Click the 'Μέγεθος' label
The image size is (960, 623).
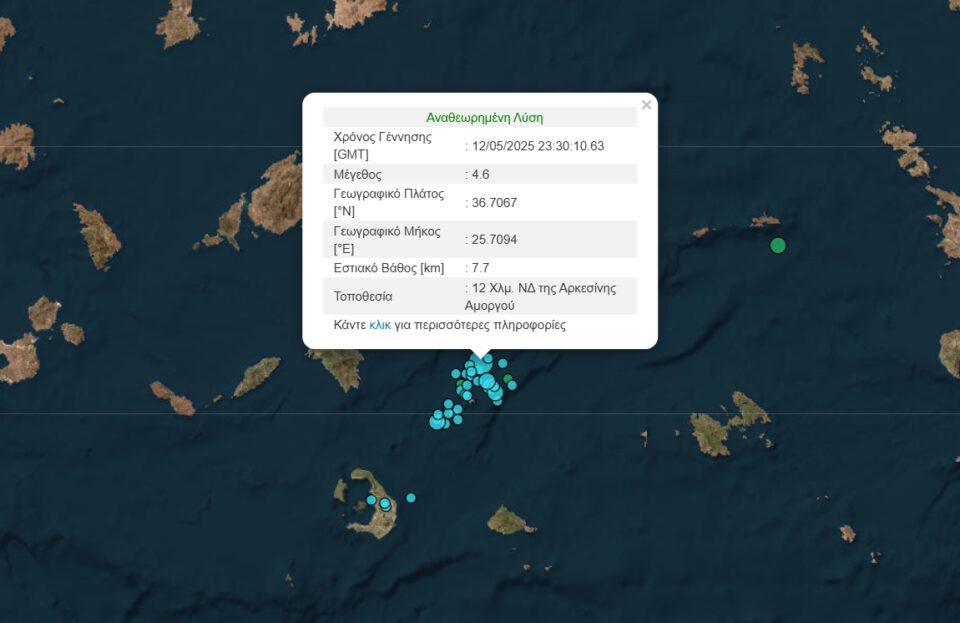[x=358, y=174]
